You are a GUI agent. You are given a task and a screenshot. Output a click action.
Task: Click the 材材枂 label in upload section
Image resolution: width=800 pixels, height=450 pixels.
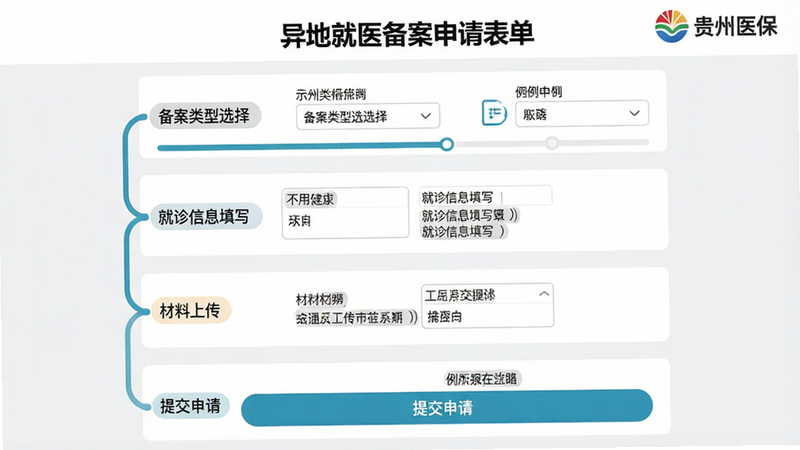(x=320, y=299)
